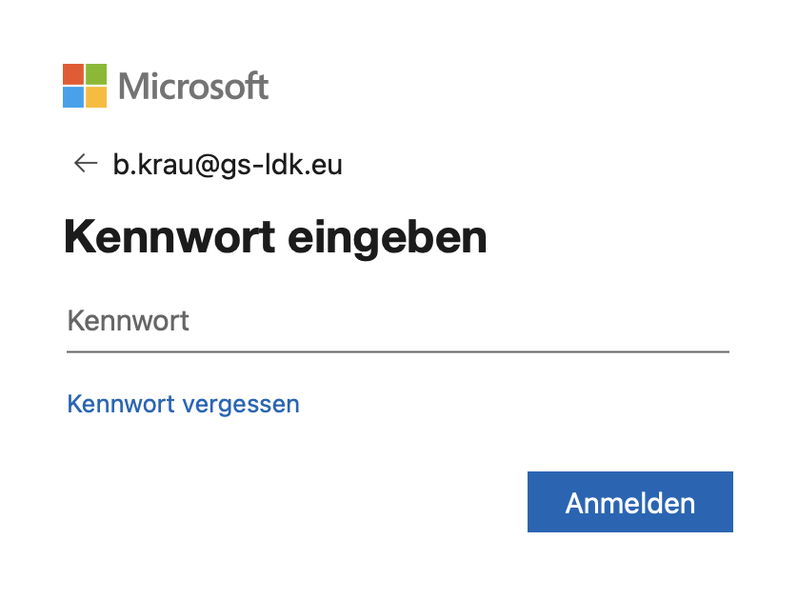Click the yellow square of Microsoft logo
The image size is (798, 600).
(x=96, y=97)
